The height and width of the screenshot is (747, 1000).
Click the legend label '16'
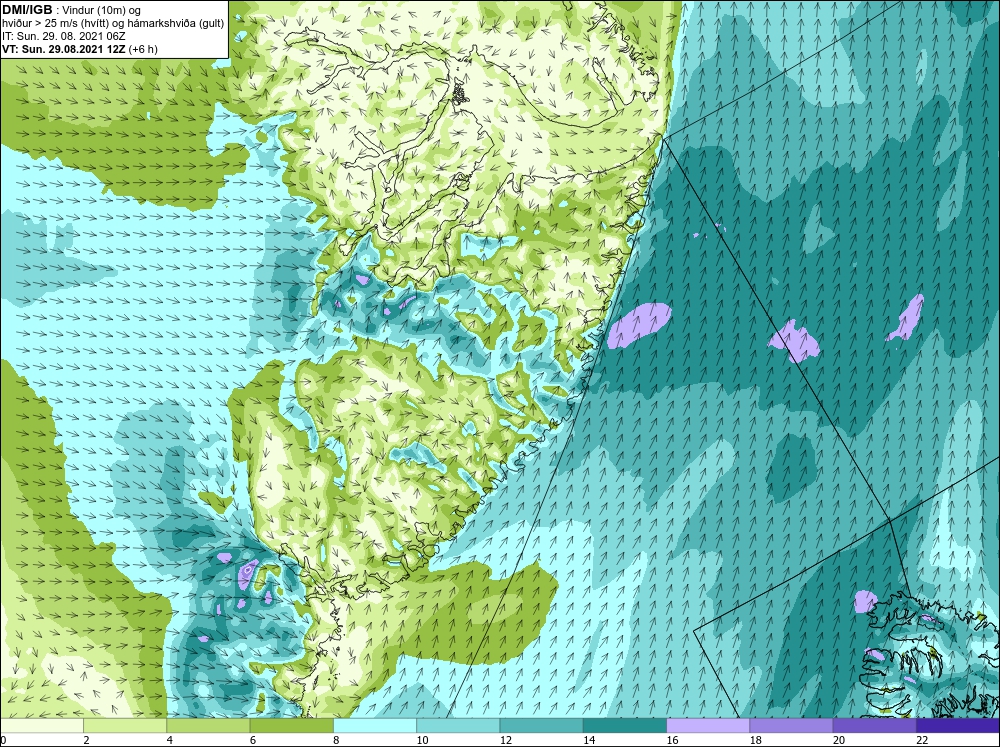point(672,740)
